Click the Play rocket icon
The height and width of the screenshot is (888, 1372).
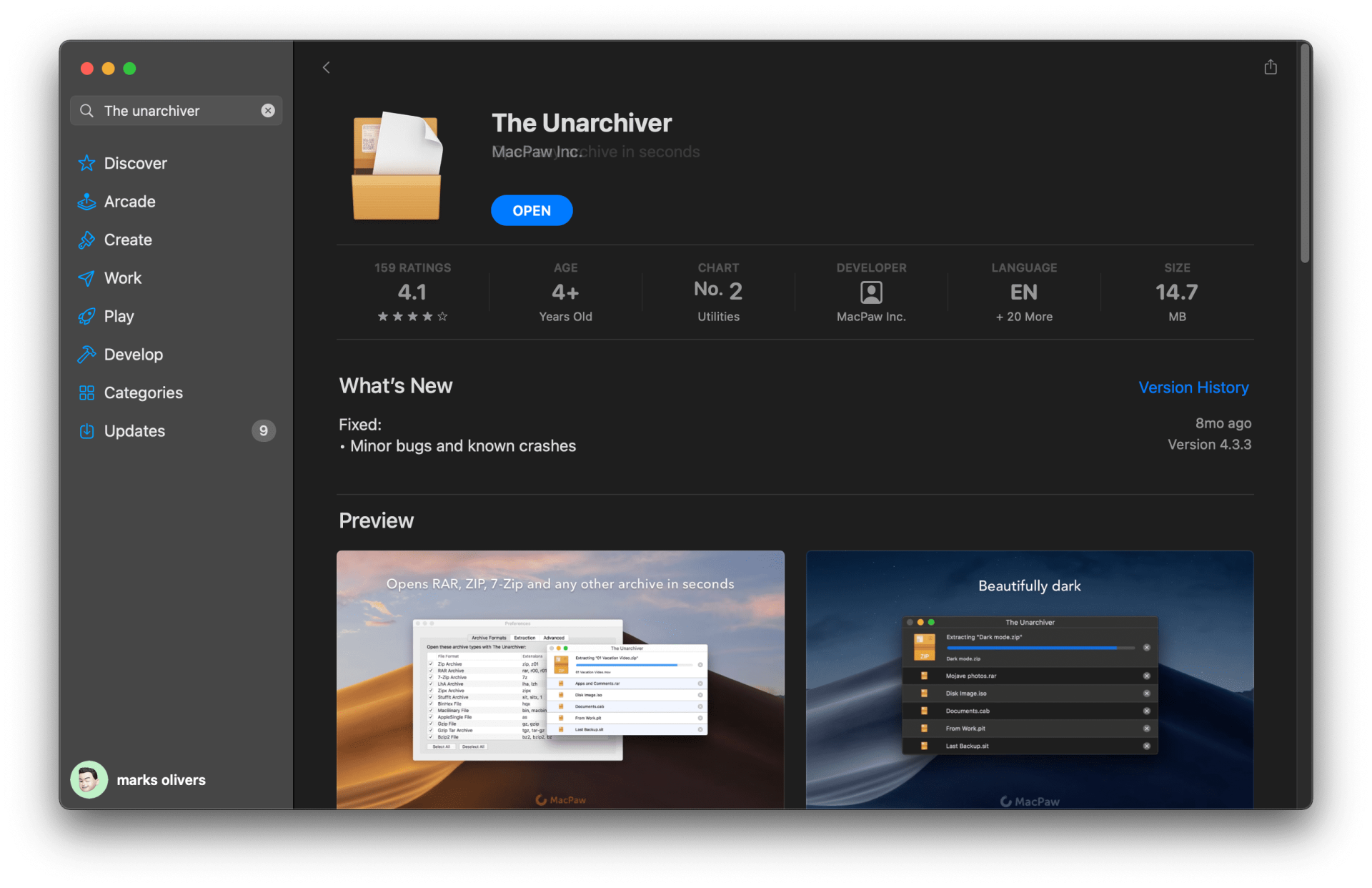click(86, 316)
